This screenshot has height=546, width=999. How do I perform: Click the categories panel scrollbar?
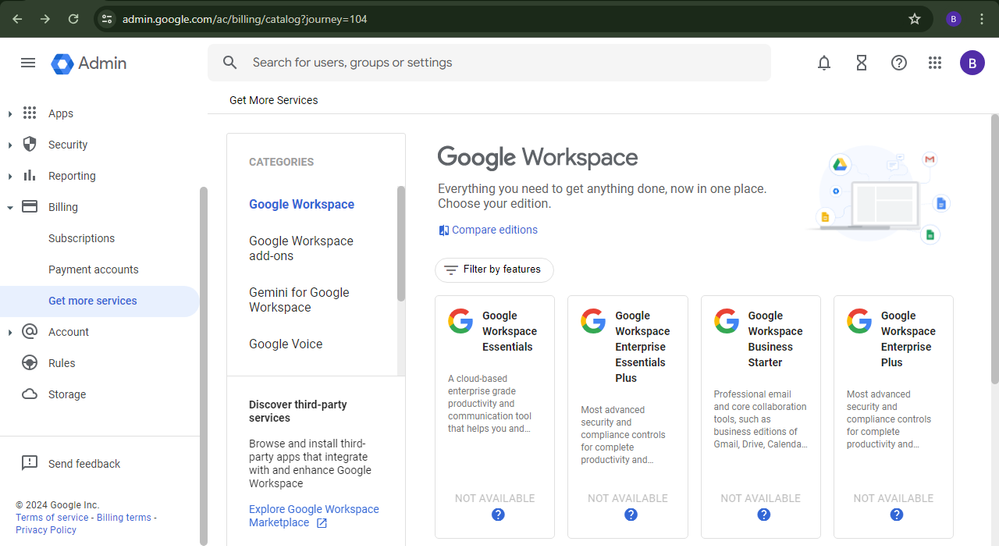coord(401,243)
